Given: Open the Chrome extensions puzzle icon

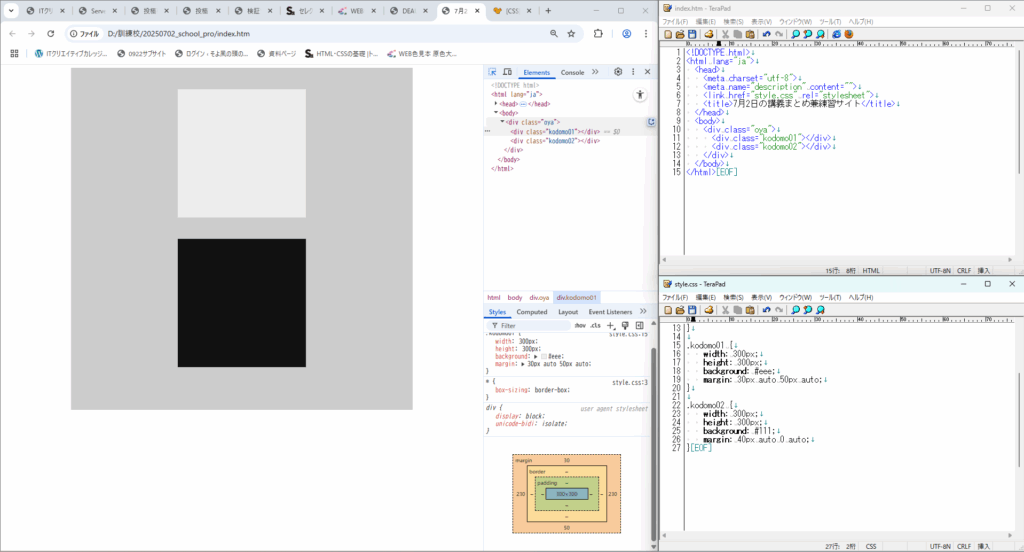Looking at the screenshot, I should (598, 33).
